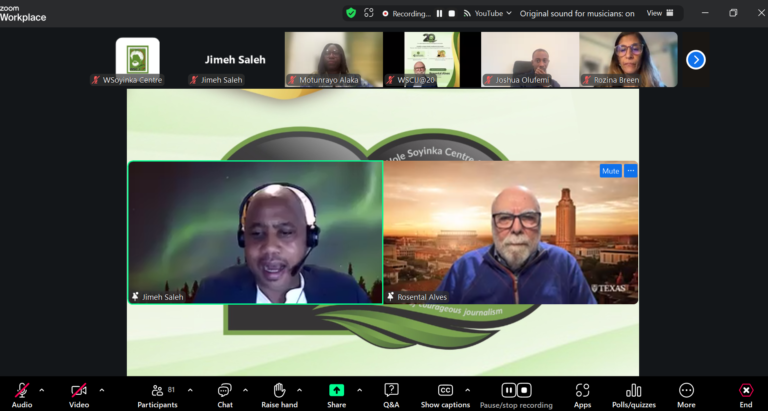
Task: Click the green Share screen button
Action: coord(336,390)
